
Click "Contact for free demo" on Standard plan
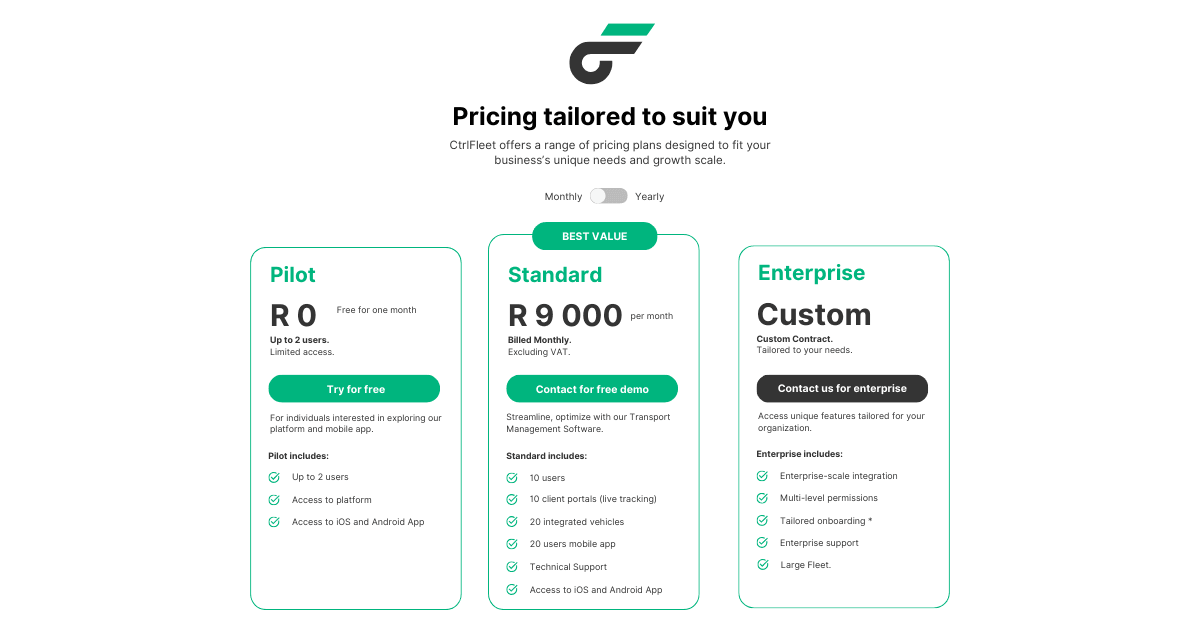(592, 388)
